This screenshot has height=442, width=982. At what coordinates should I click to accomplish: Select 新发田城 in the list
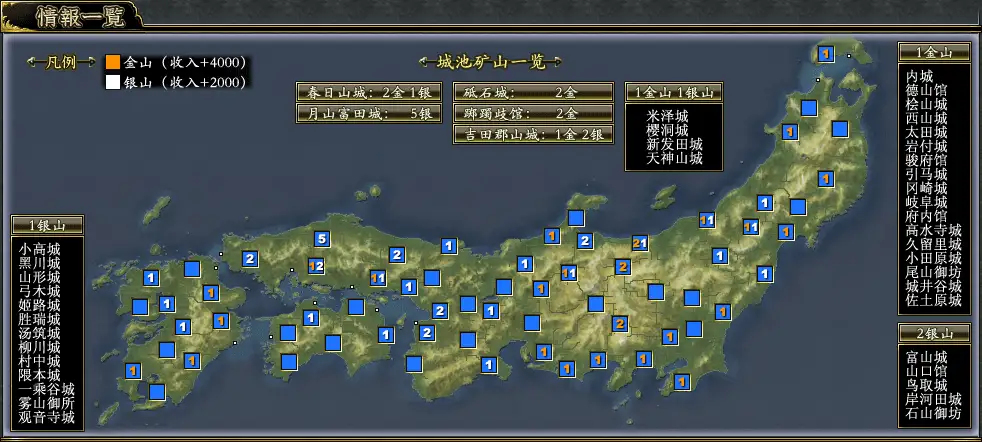click(x=674, y=145)
